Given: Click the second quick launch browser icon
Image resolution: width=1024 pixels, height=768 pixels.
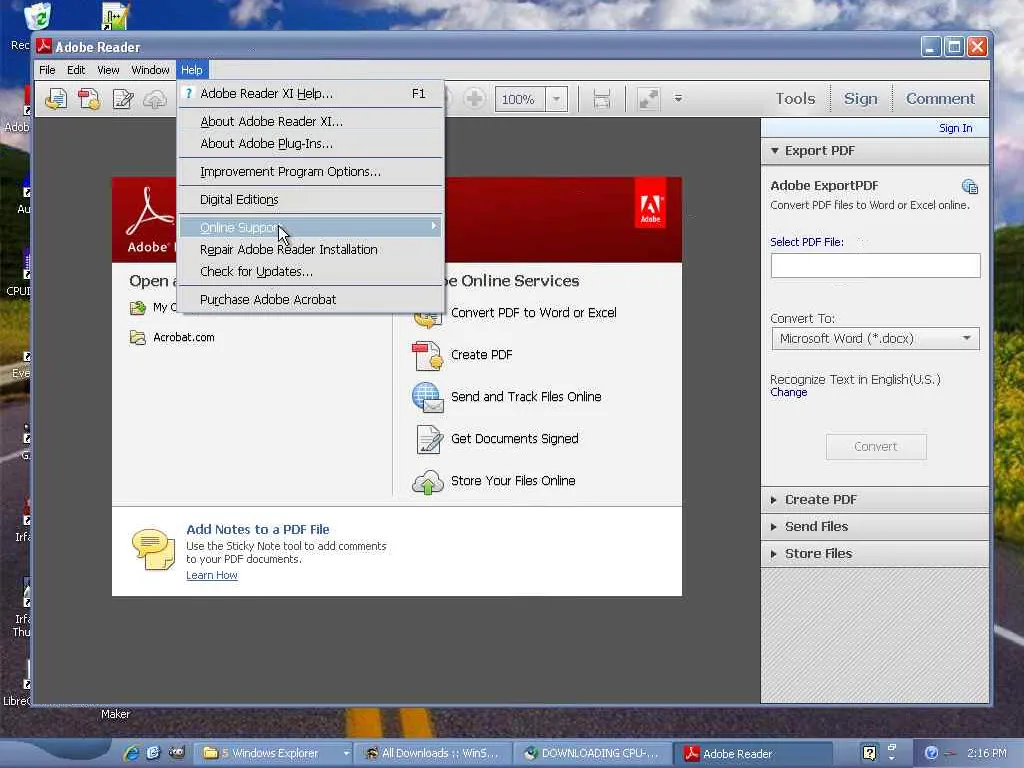Looking at the screenshot, I should (x=153, y=753).
